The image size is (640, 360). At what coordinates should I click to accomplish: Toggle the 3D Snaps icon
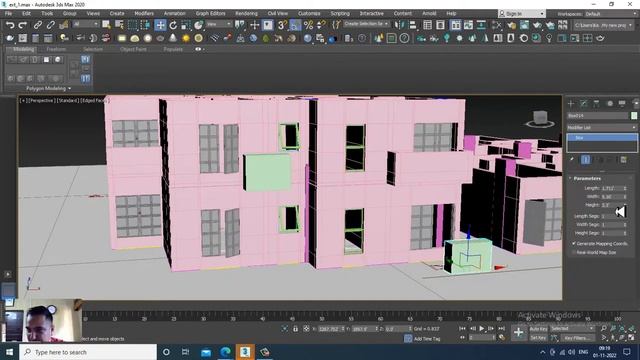[x=282, y=25]
